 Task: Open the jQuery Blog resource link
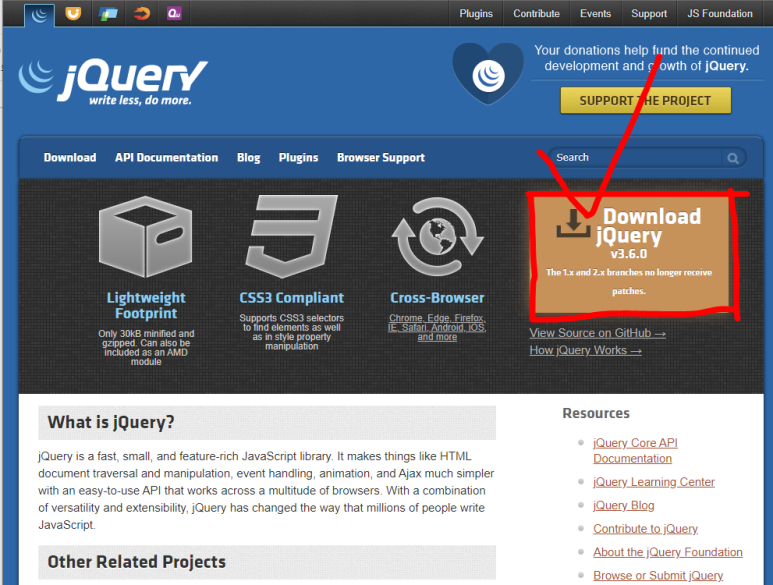click(624, 506)
